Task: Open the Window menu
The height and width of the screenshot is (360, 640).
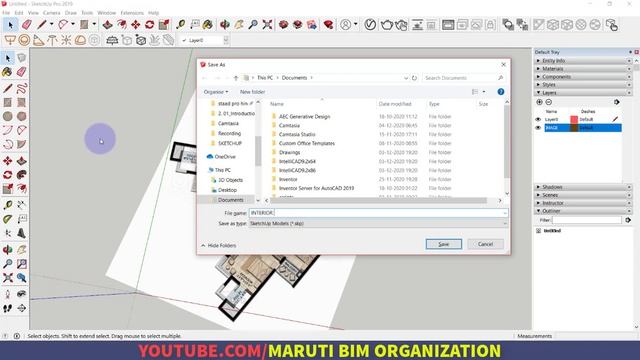Action: coord(107,13)
